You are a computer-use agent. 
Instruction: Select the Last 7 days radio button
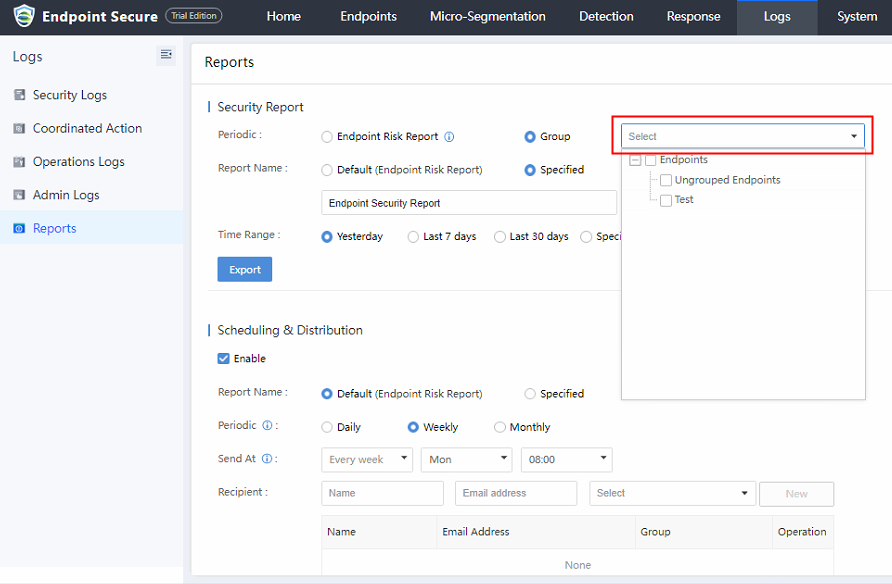point(414,237)
